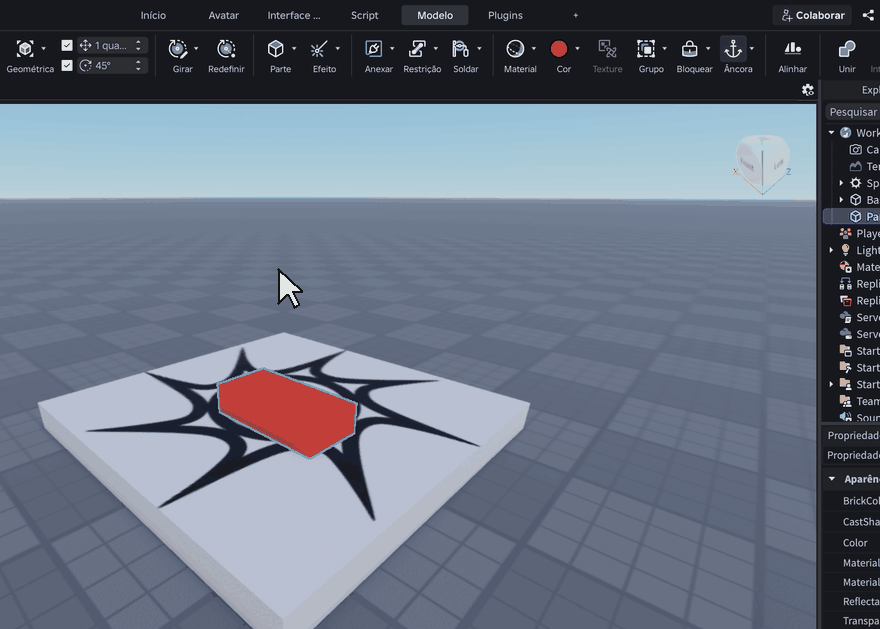
Task: Click the Colaborar button
Action: coord(812,15)
